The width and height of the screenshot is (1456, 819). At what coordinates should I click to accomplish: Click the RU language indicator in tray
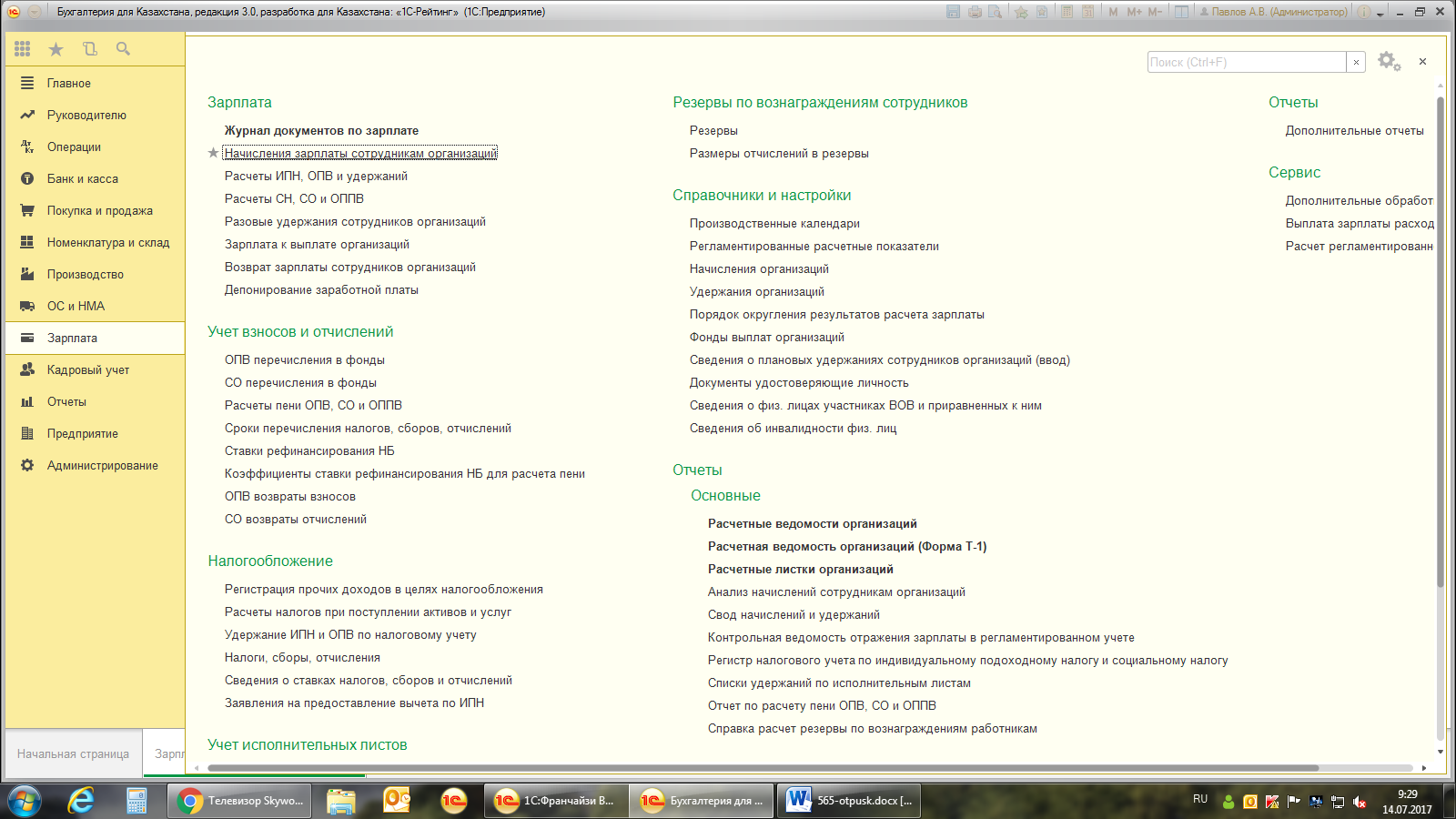pos(1200,799)
